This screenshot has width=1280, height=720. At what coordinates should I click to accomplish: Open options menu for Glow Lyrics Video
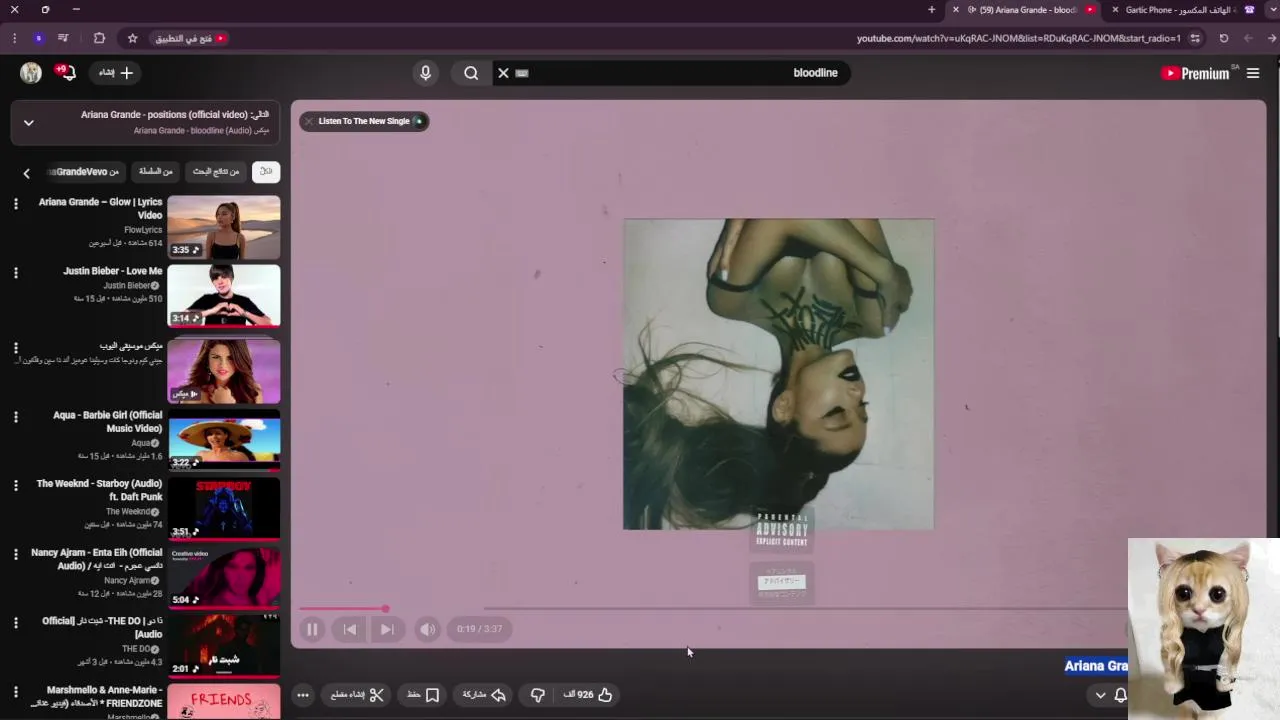pyautogui.click(x=15, y=204)
